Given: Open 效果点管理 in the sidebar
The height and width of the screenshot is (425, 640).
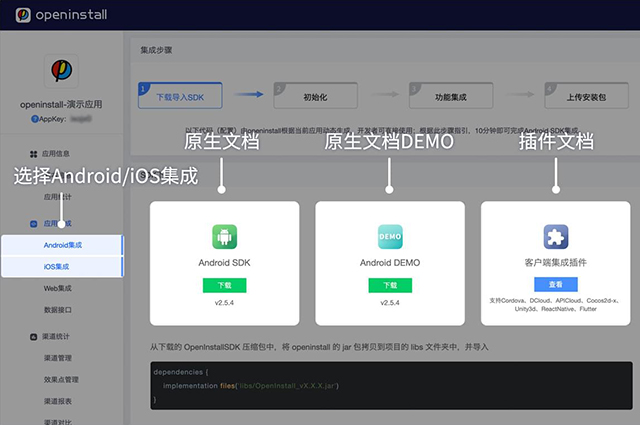Looking at the screenshot, I should [x=61, y=380].
